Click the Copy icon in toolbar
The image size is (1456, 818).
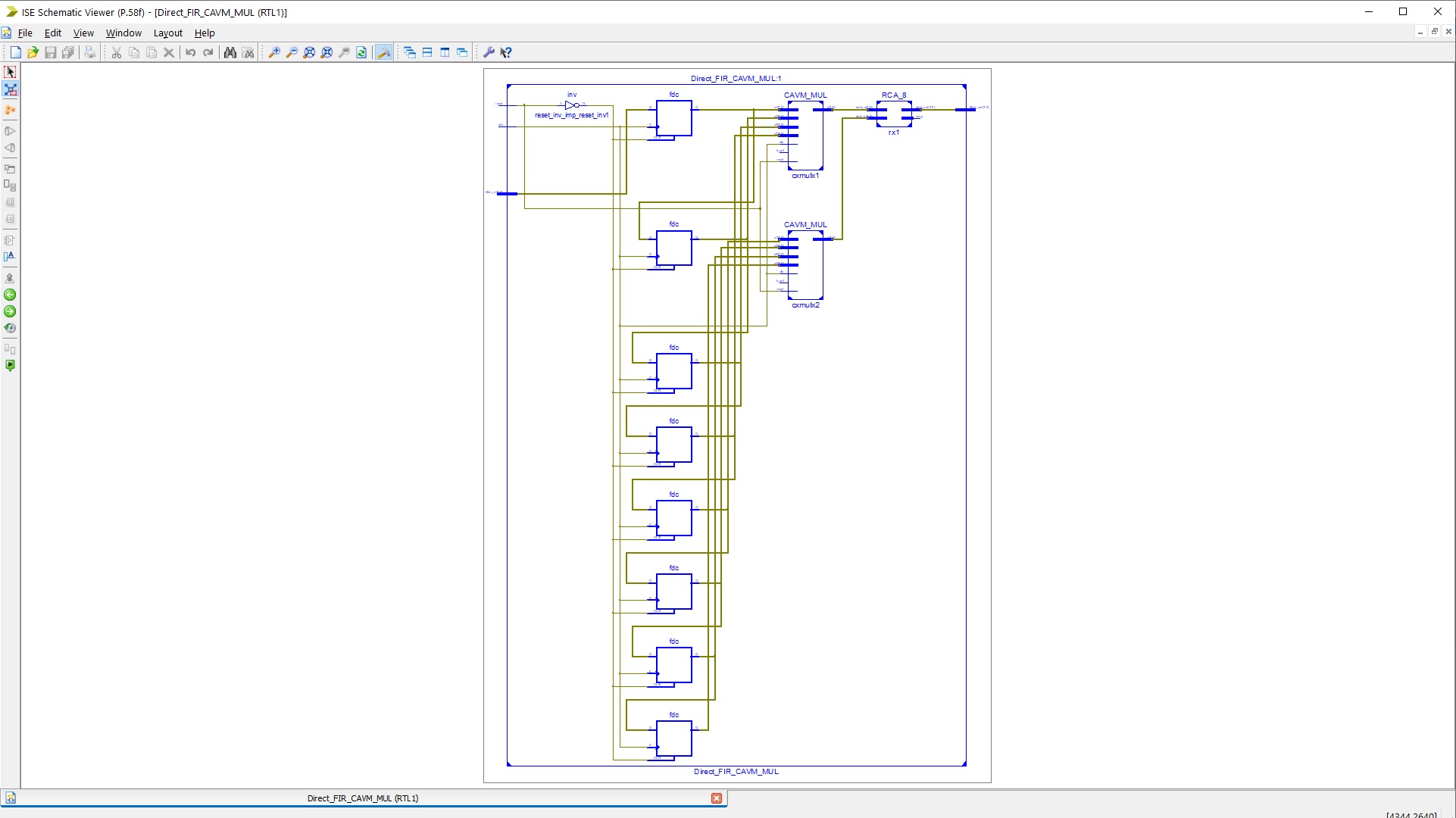[x=134, y=52]
